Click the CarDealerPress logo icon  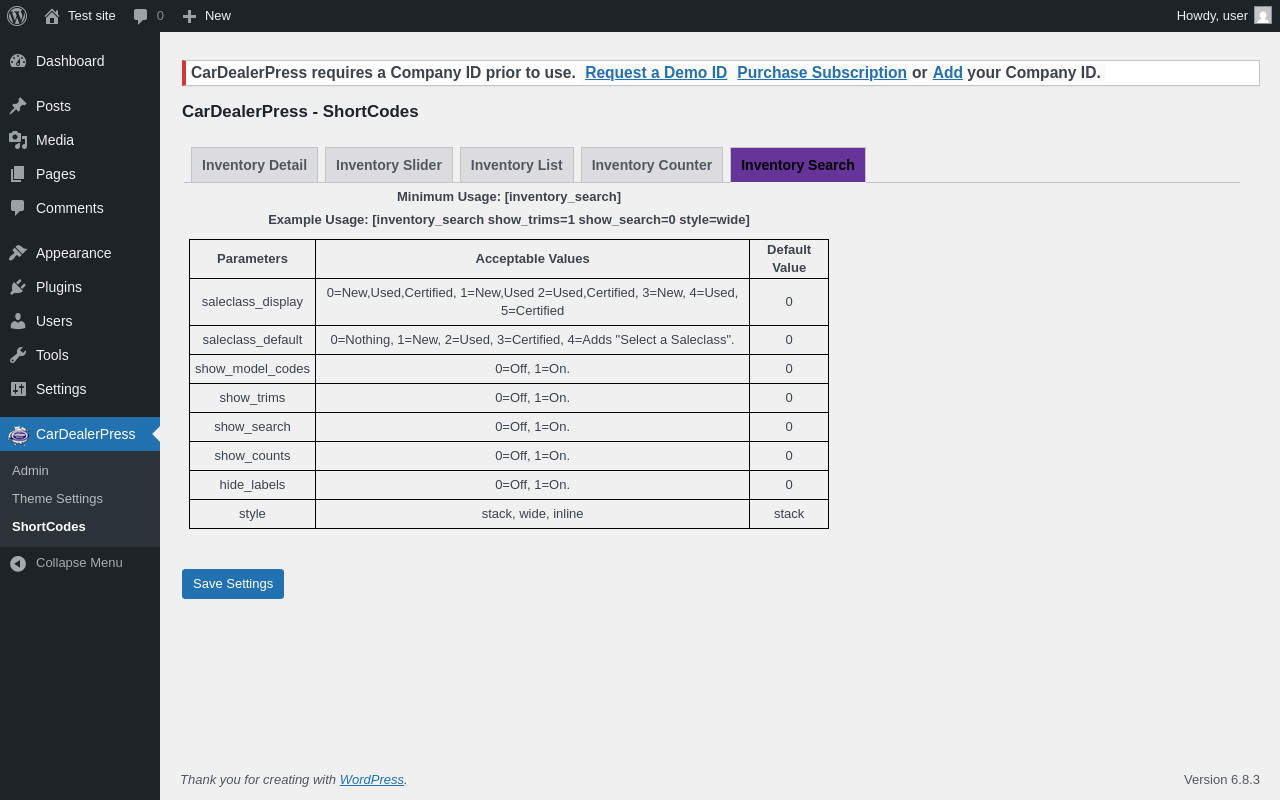tap(18, 434)
